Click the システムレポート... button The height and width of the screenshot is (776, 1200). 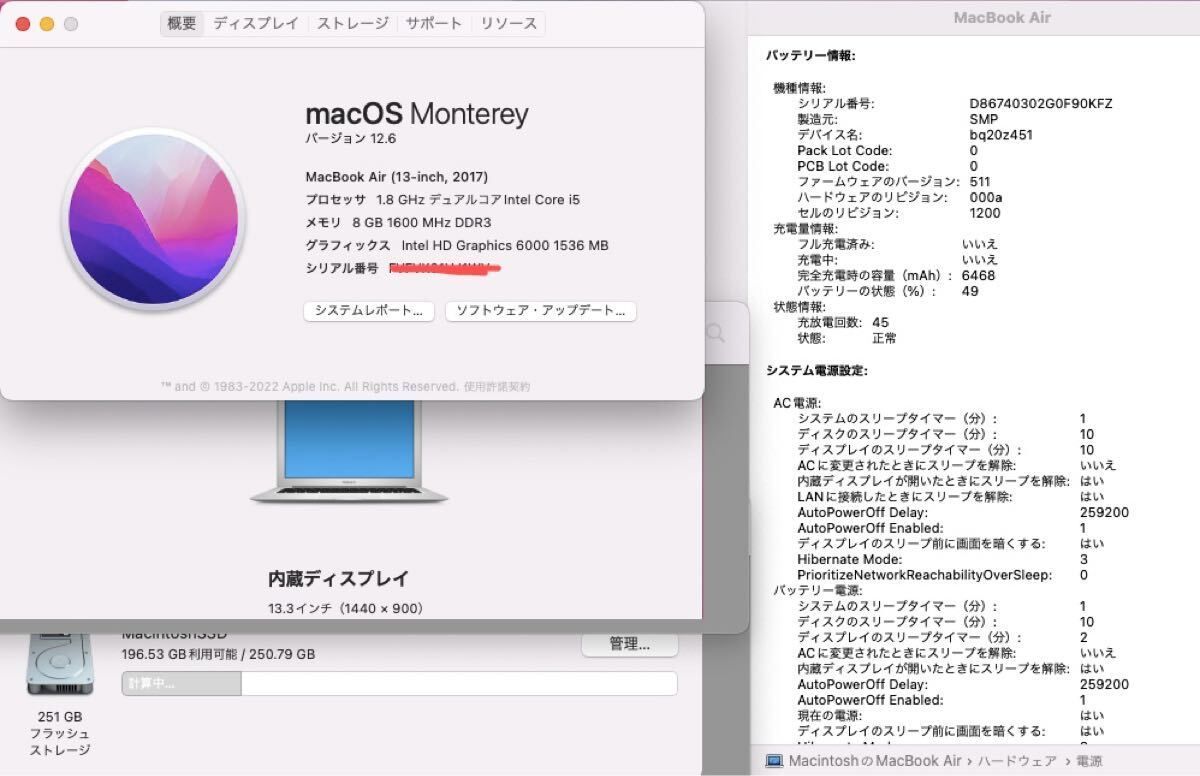tap(369, 311)
